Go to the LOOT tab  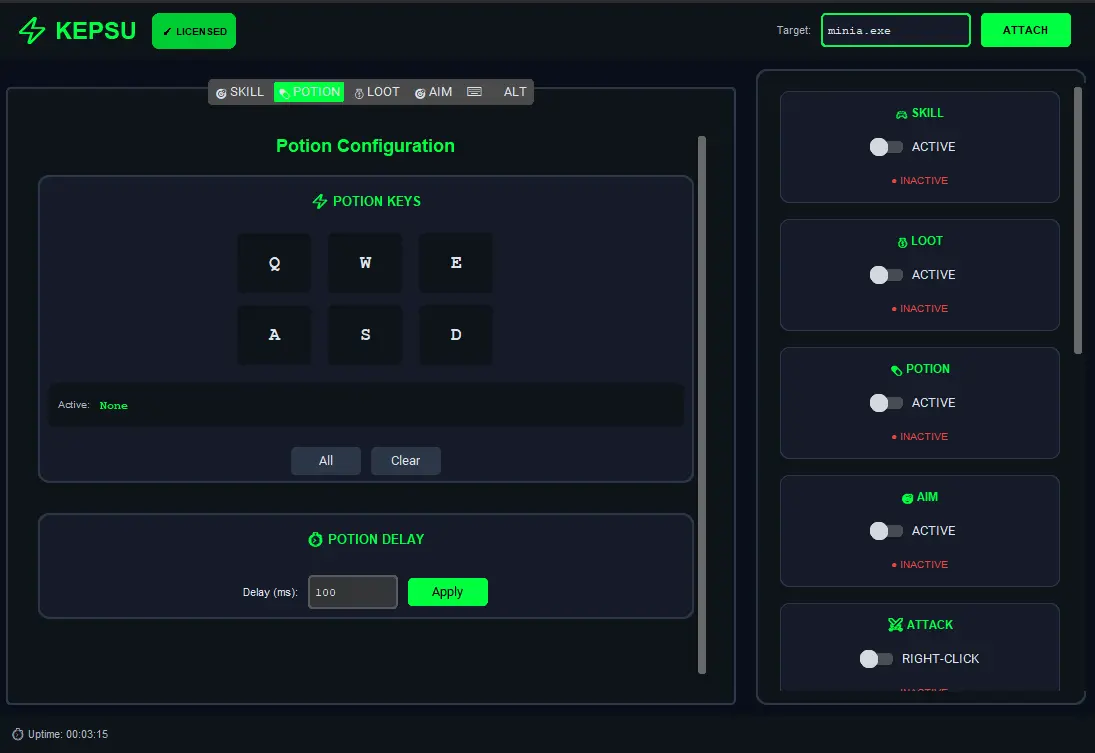coord(377,92)
